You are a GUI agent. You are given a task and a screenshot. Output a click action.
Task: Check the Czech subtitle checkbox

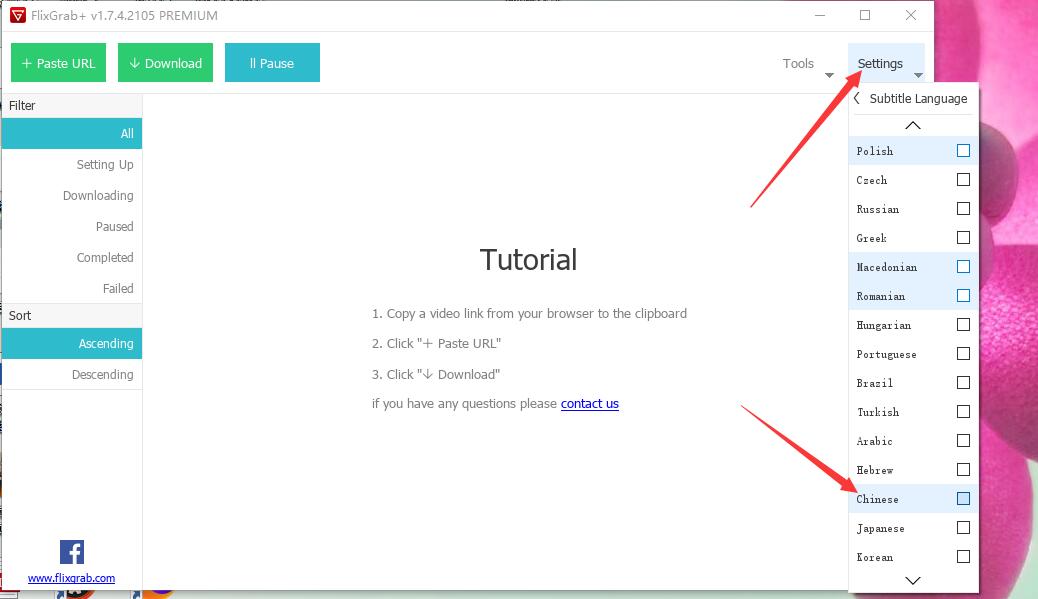(x=963, y=180)
